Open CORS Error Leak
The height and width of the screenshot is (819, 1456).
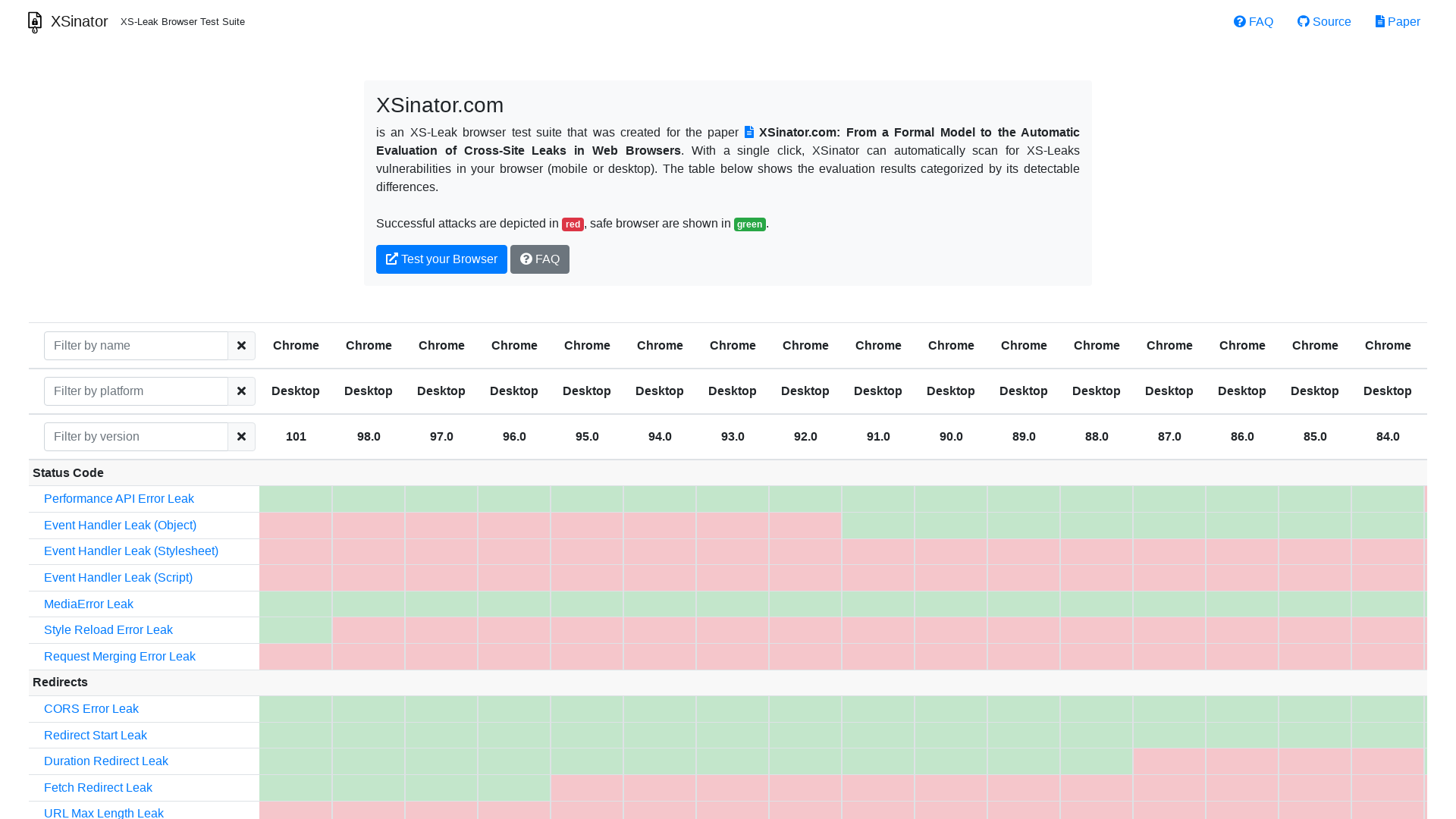(91, 709)
